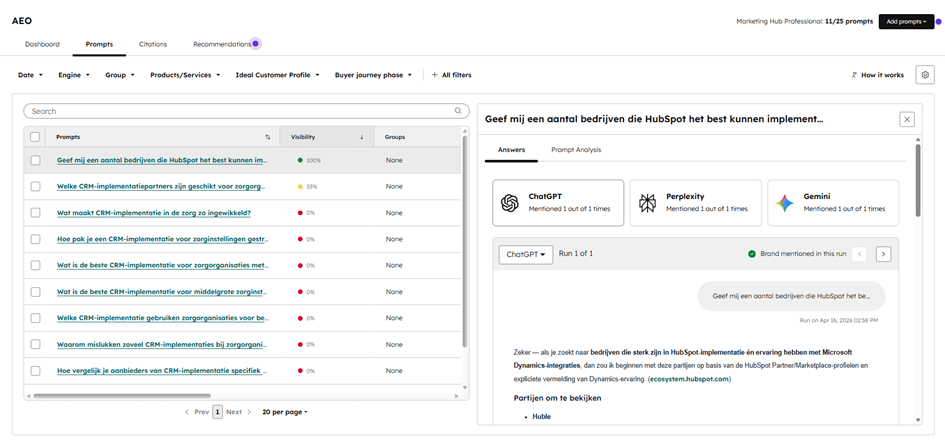The width and height of the screenshot is (945, 444).
Task: Check the 'Welke CRM-implementatie gebruiken' row
Action: (x=35, y=318)
